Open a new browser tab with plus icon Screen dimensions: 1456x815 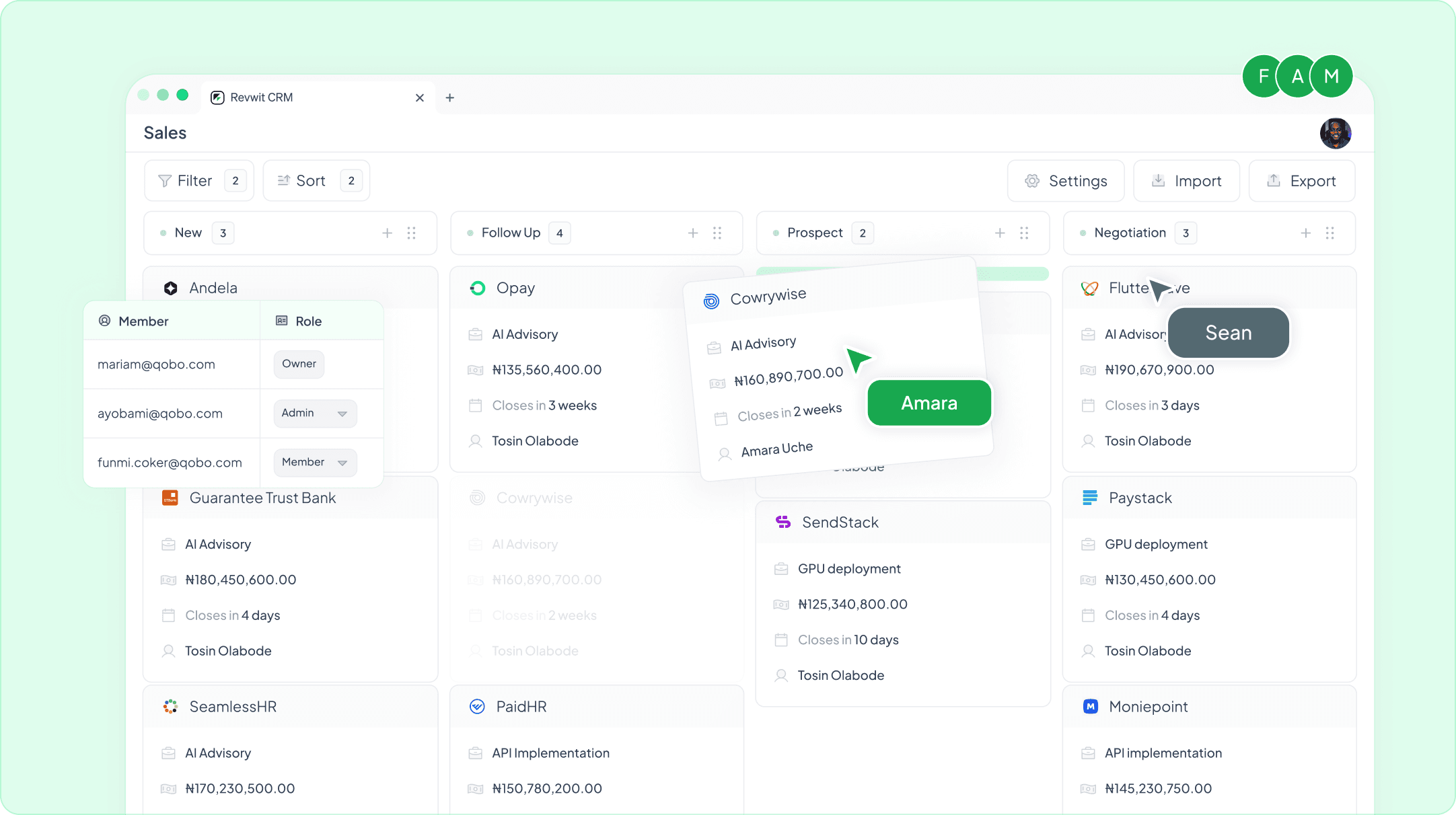tap(450, 98)
